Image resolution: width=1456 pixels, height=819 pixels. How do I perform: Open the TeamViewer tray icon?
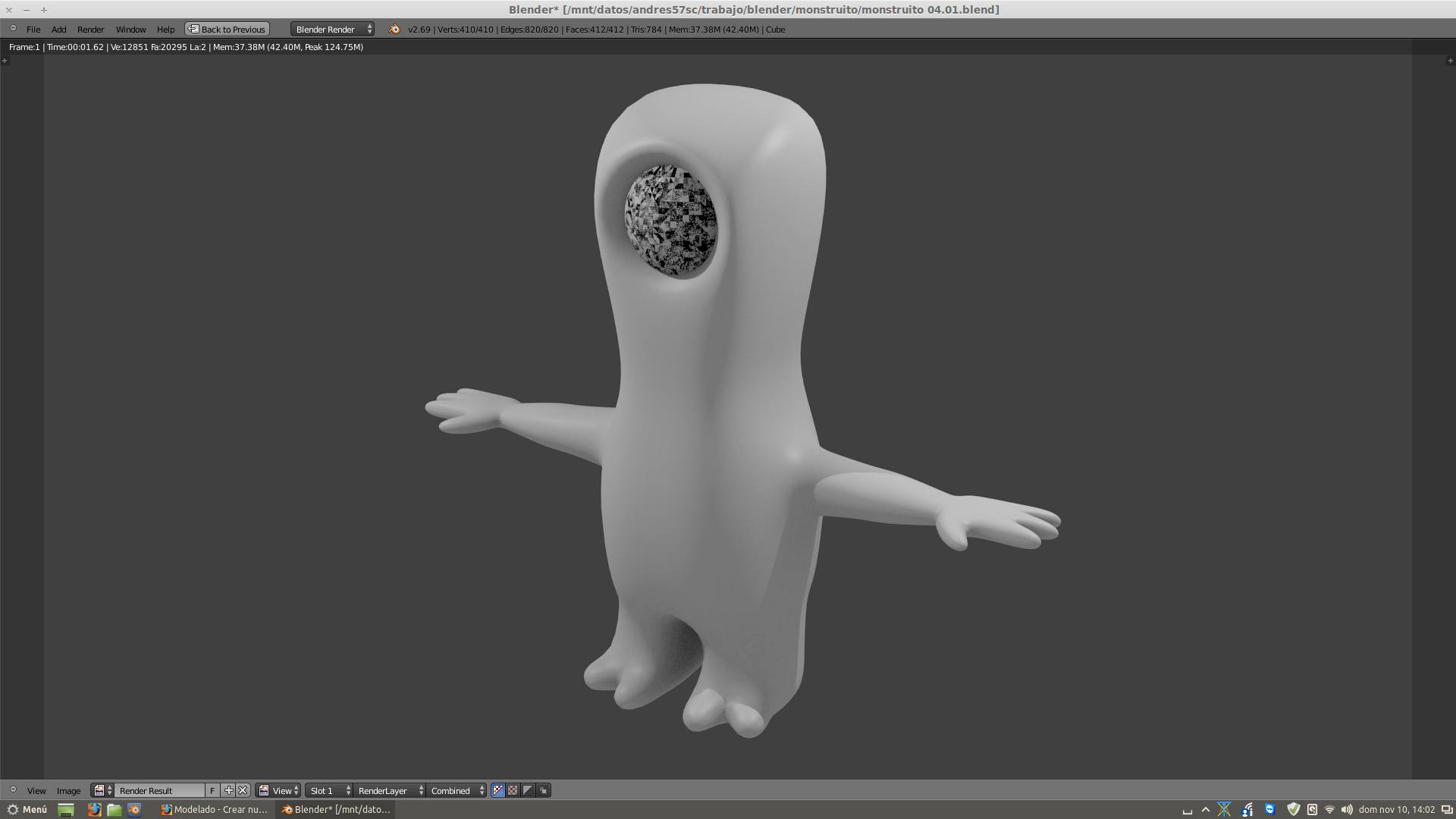pyautogui.click(x=1269, y=809)
